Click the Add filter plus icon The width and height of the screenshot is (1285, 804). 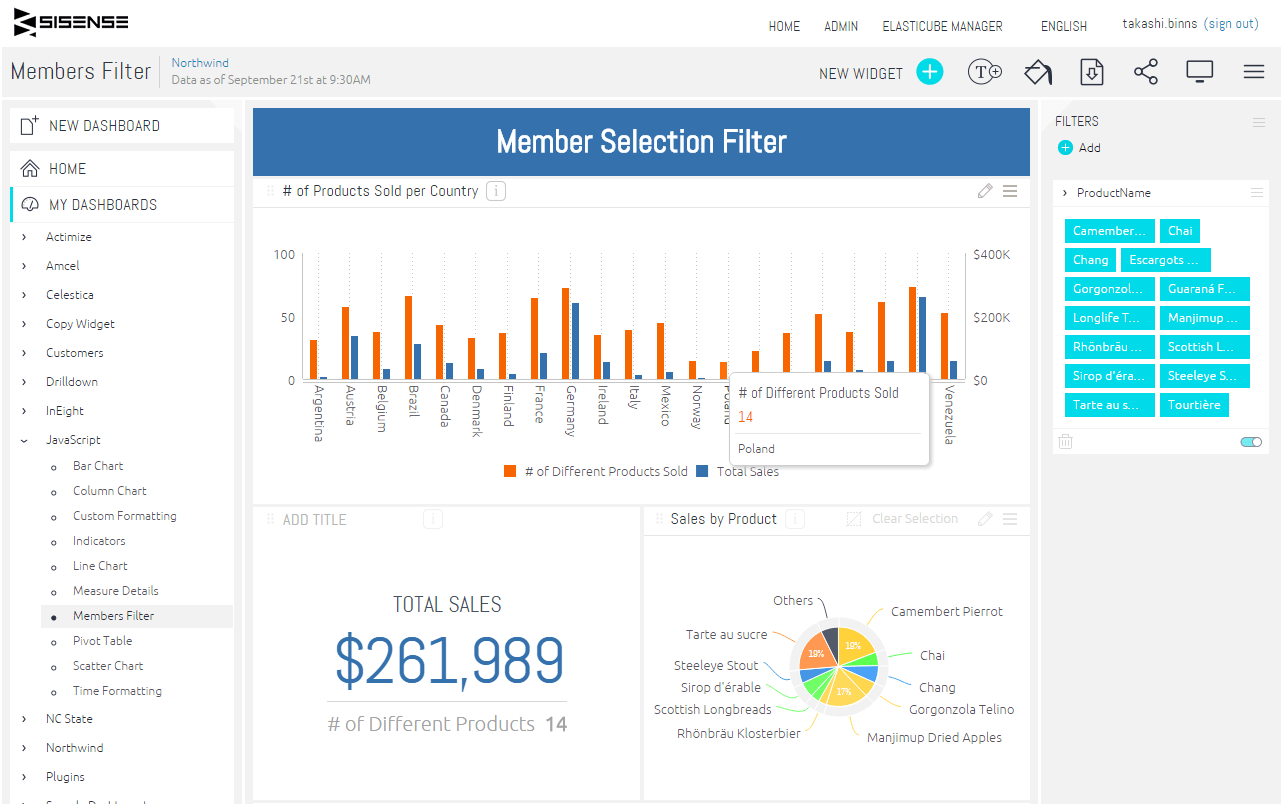1065,148
